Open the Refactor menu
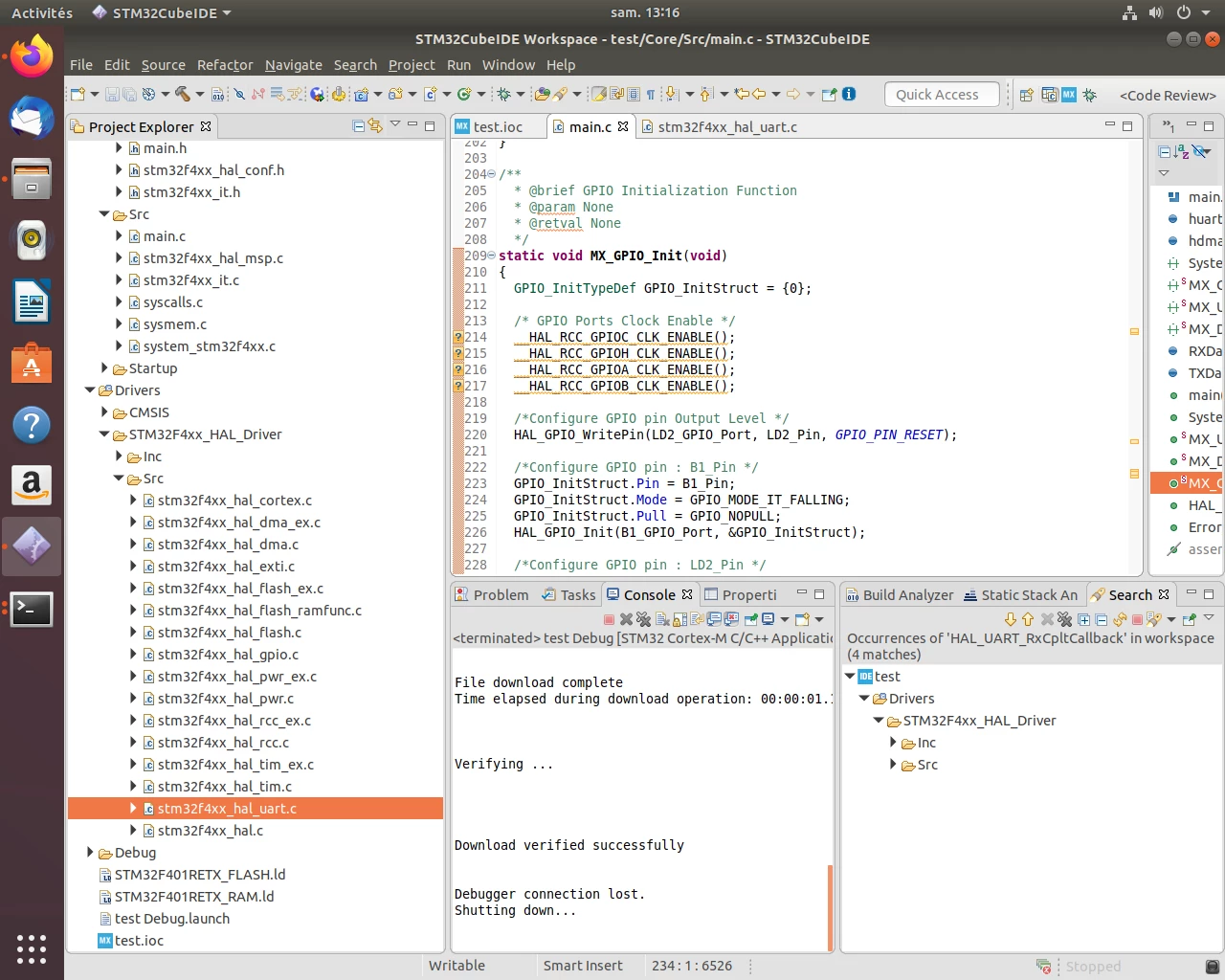The height and width of the screenshot is (980, 1225). [x=225, y=64]
